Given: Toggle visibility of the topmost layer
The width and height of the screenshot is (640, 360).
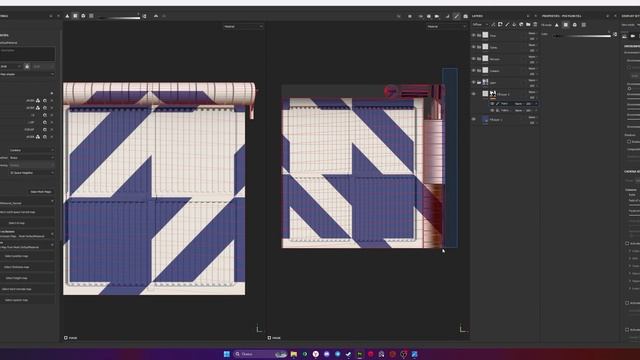Looking at the screenshot, I should coord(474,36).
